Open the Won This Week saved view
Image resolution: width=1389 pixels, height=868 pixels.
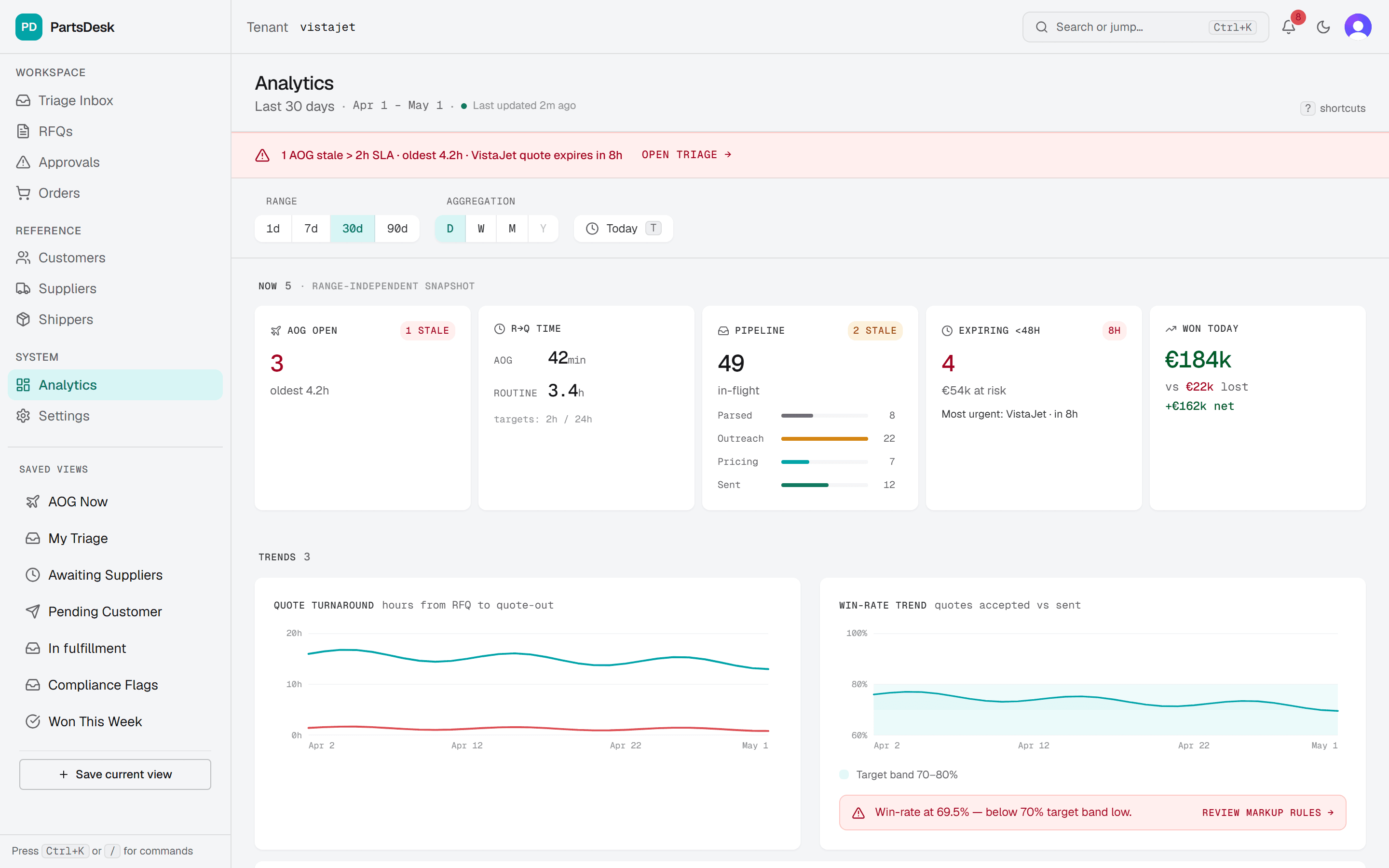(x=115, y=721)
